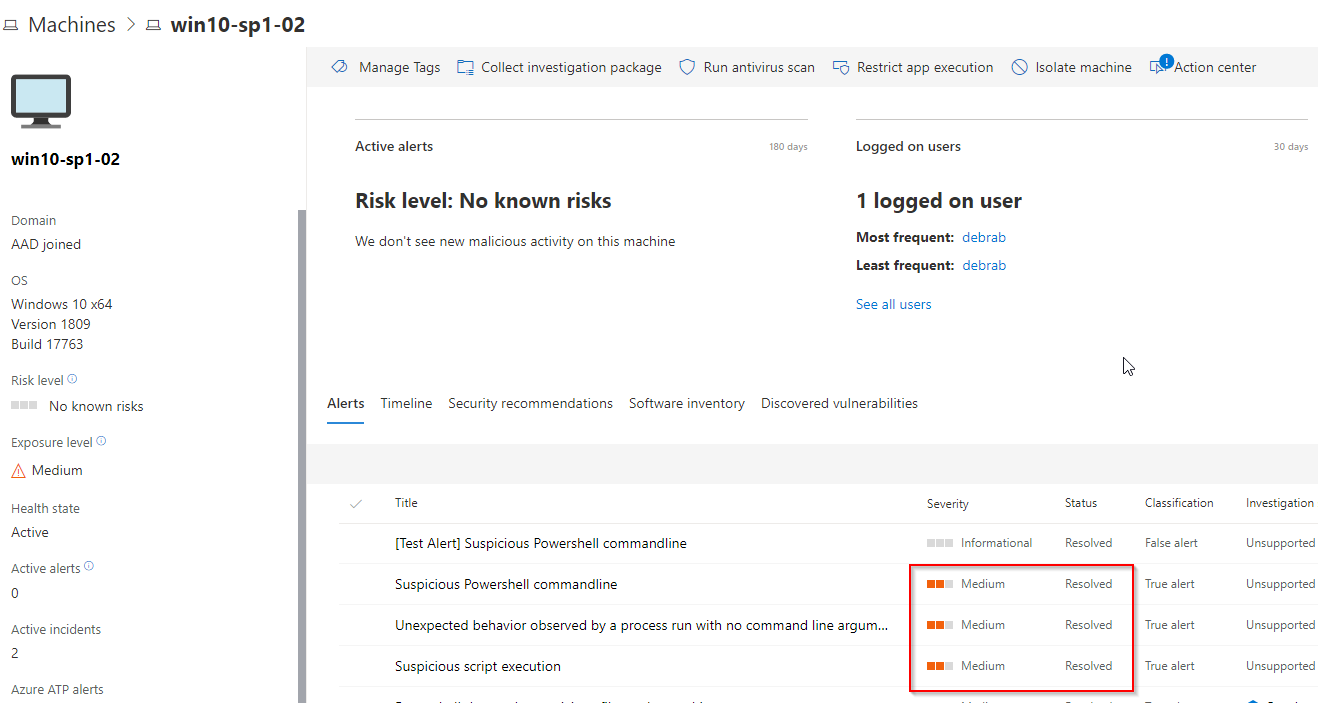Go to Discovered vulnerabilities tab

coord(839,403)
